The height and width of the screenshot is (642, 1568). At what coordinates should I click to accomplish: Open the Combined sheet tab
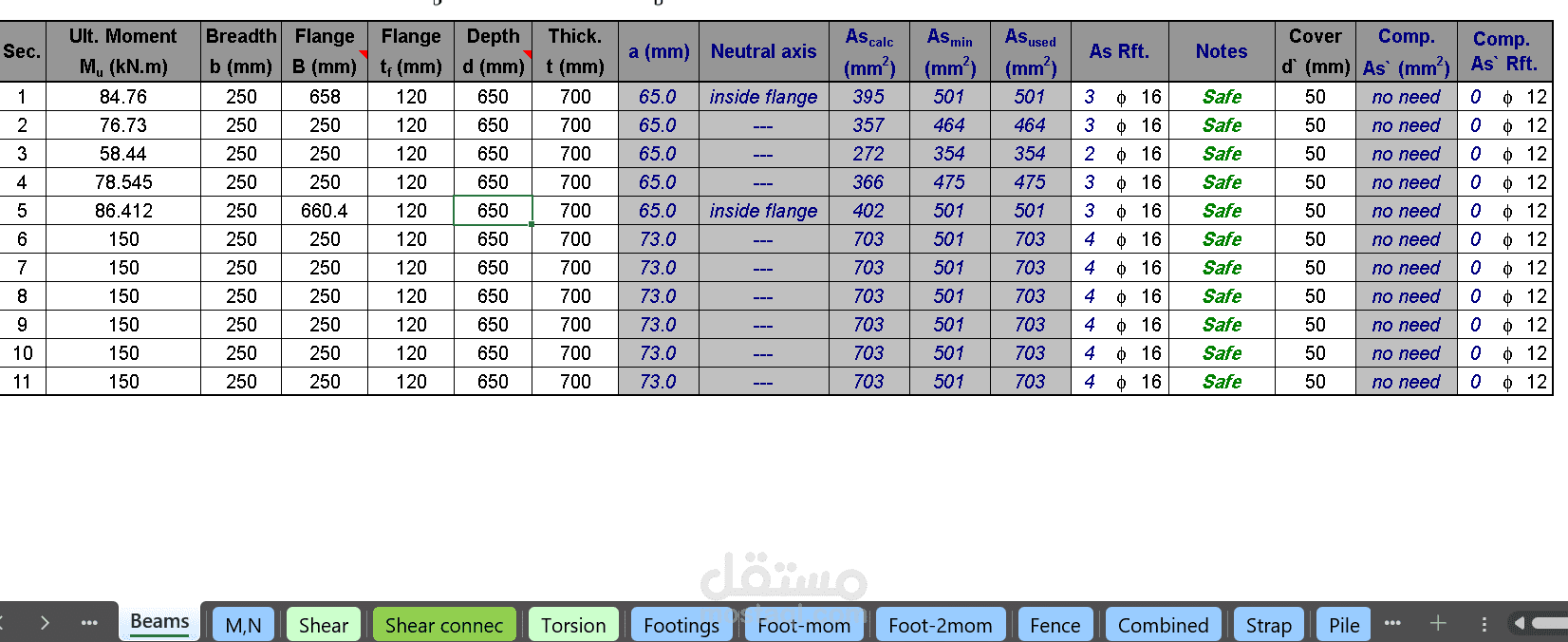[x=1164, y=625]
